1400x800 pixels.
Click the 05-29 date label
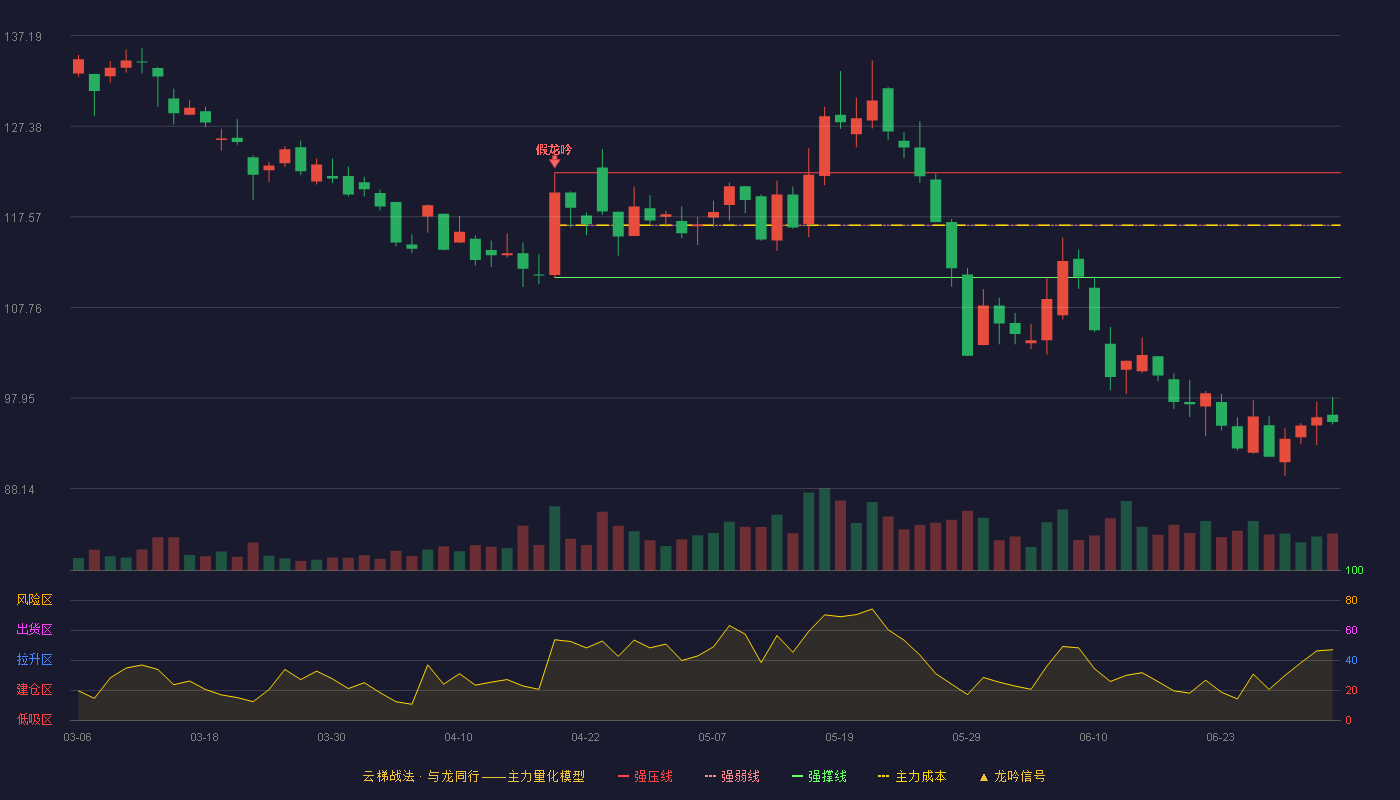point(966,737)
